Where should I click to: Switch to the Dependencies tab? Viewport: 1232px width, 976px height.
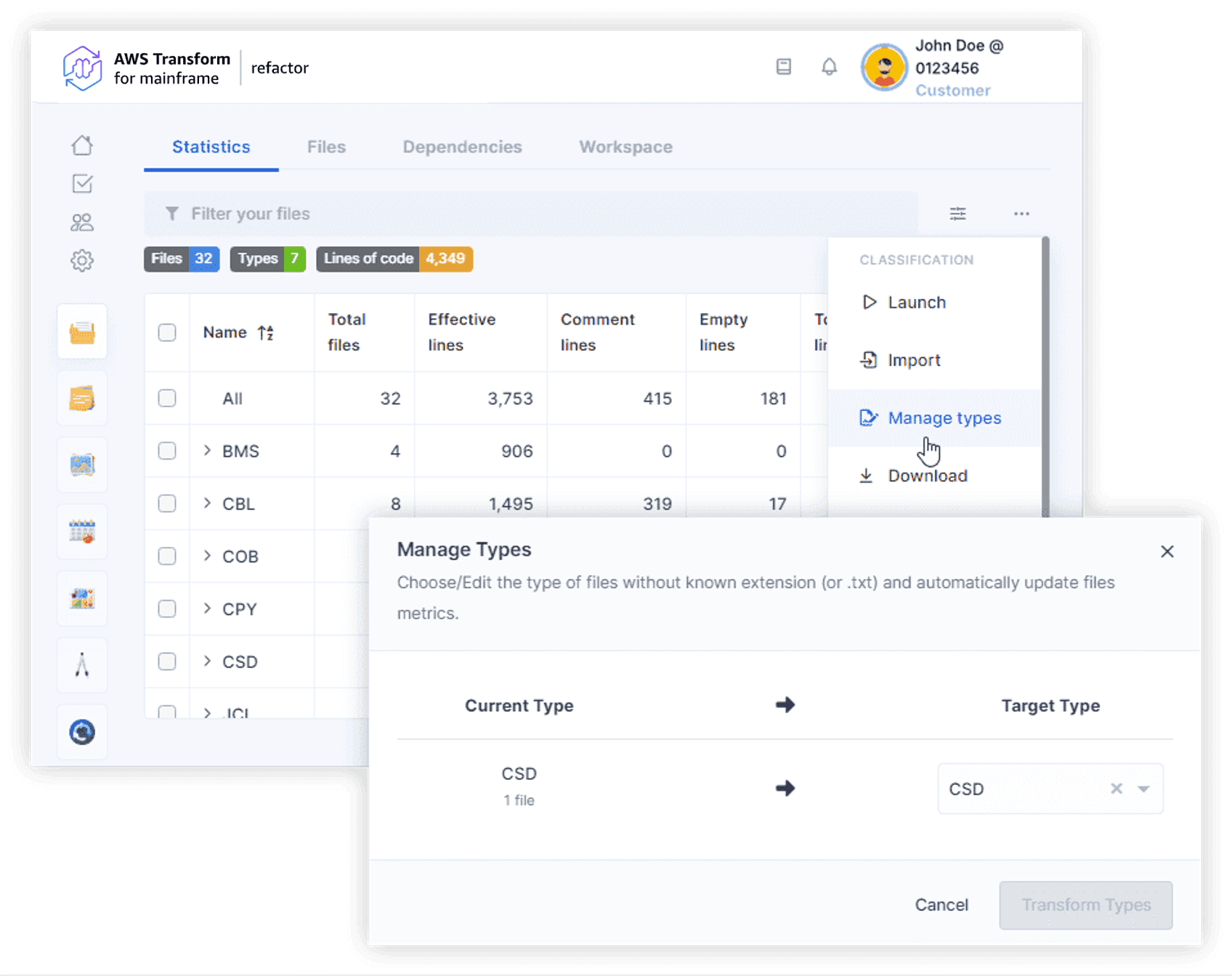point(462,147)
